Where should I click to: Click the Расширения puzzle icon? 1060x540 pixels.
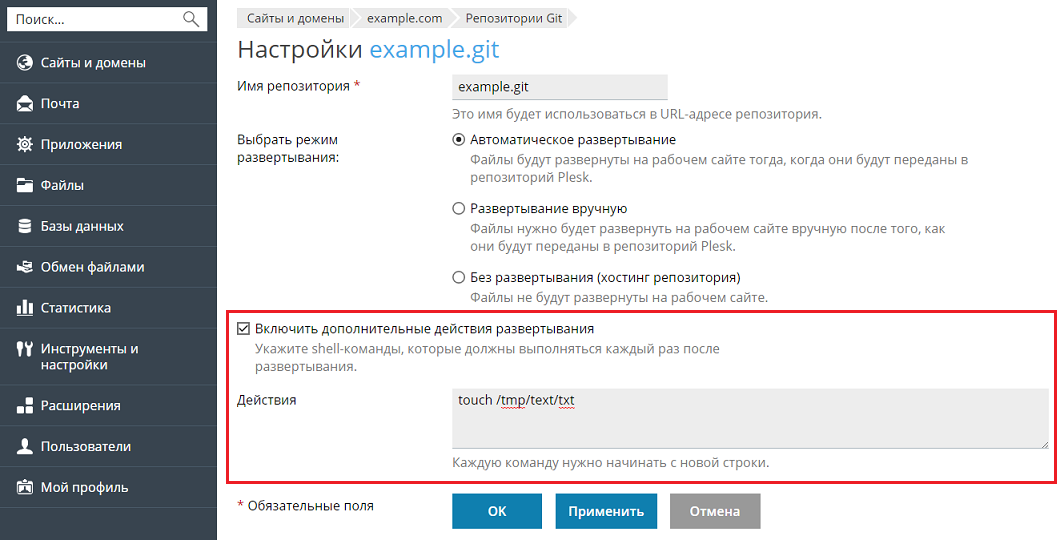(26, 406)
